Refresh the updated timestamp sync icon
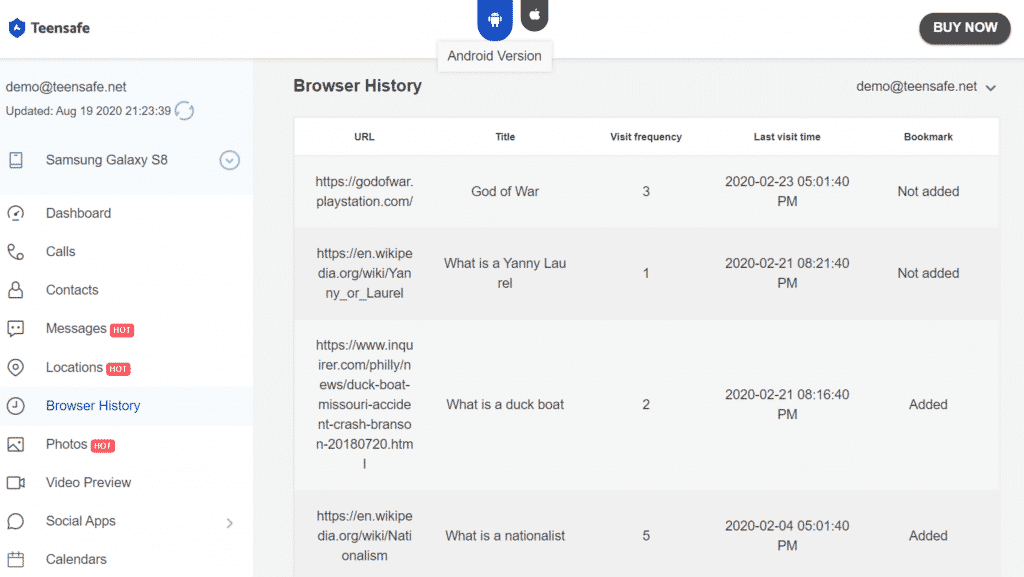 (x=184, y=111)
